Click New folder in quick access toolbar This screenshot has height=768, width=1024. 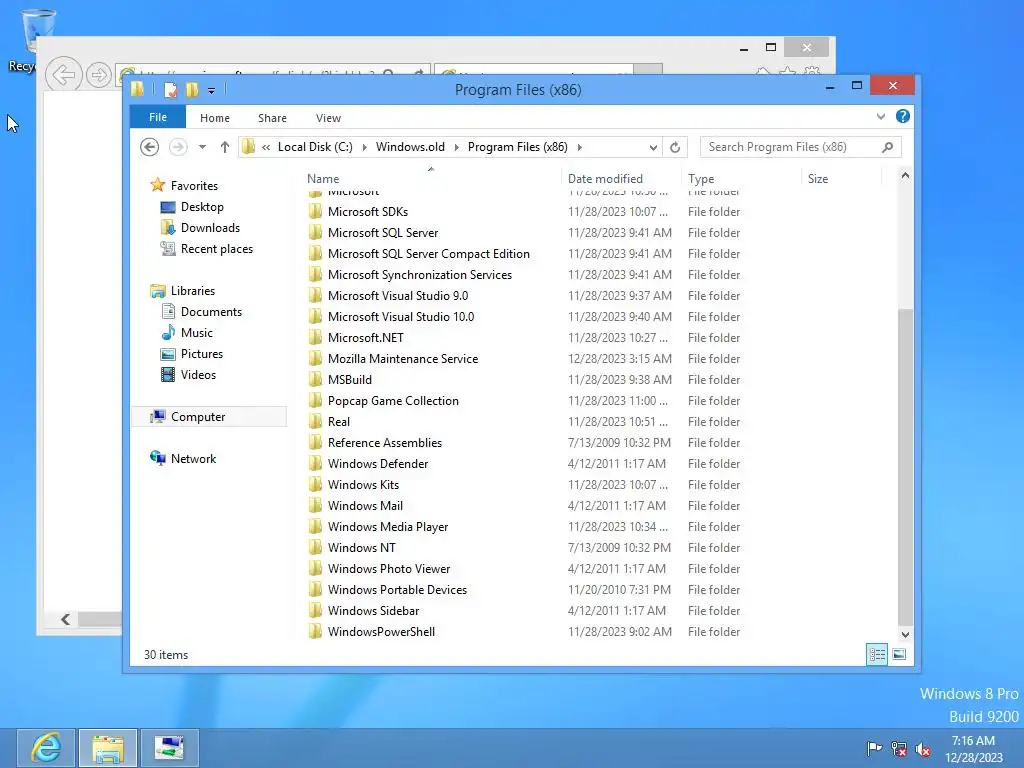point(191,90)
